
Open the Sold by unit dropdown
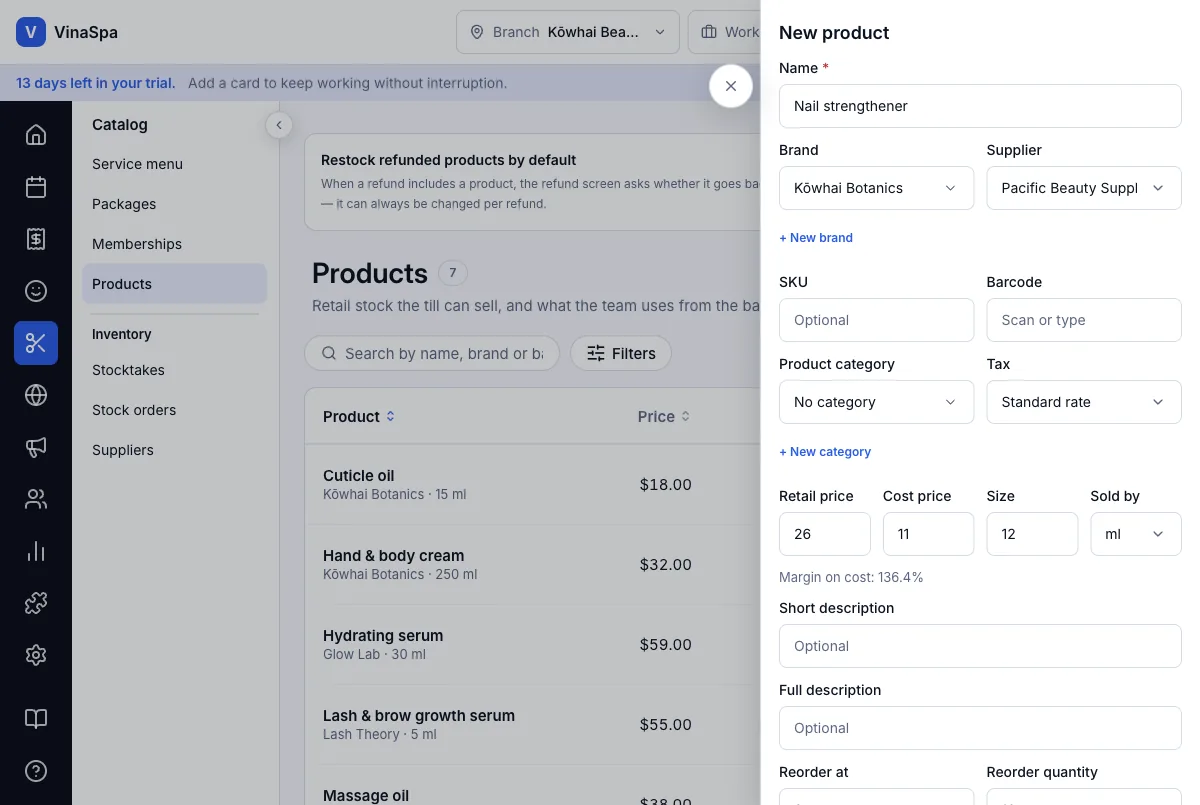tap(1136, 534)
